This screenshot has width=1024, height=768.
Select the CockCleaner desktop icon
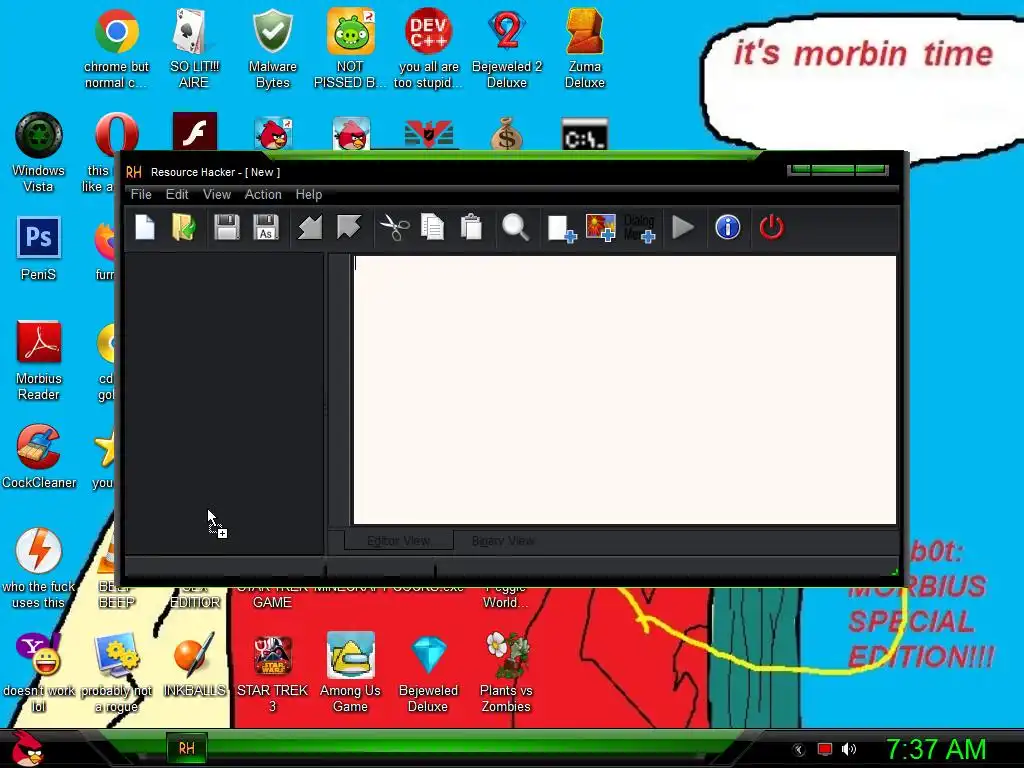[x=39, y=456]
